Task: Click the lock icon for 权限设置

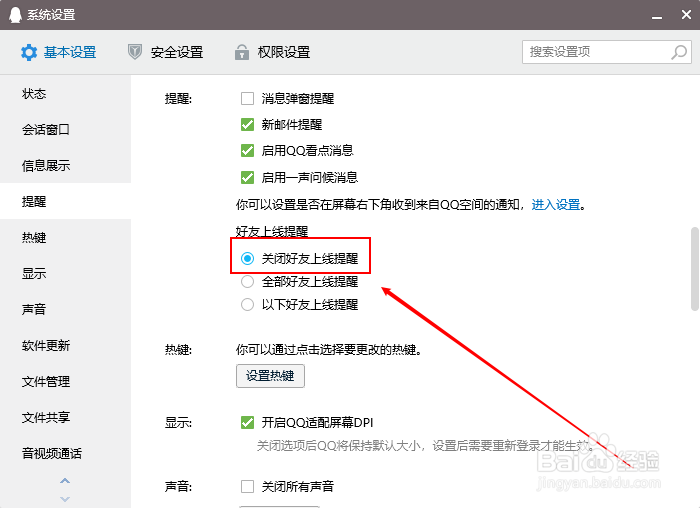Action: (x=242, y=52)
